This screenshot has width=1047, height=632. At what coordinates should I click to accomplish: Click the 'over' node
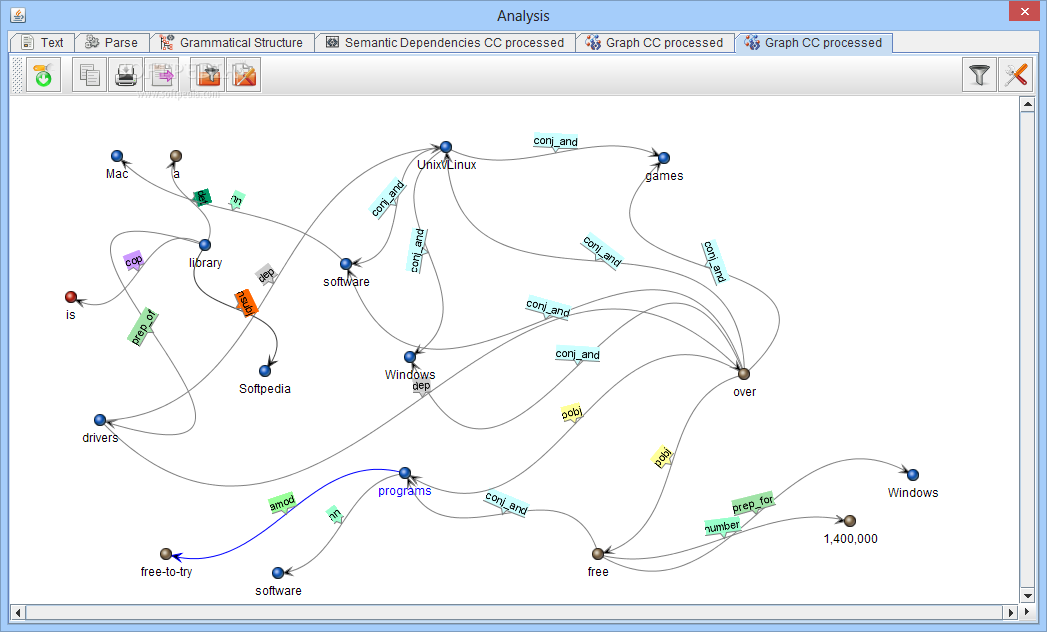point(744,374)
